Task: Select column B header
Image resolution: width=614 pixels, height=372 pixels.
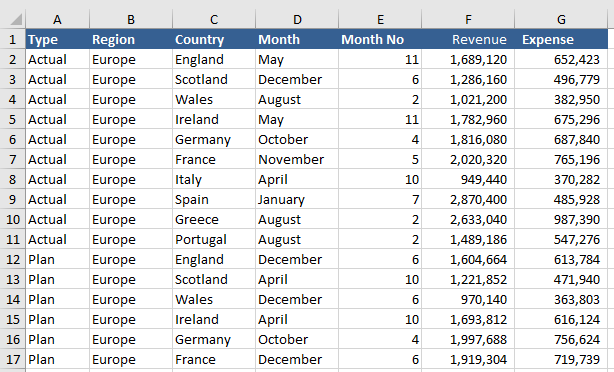Action: click(x=131, y=19)
